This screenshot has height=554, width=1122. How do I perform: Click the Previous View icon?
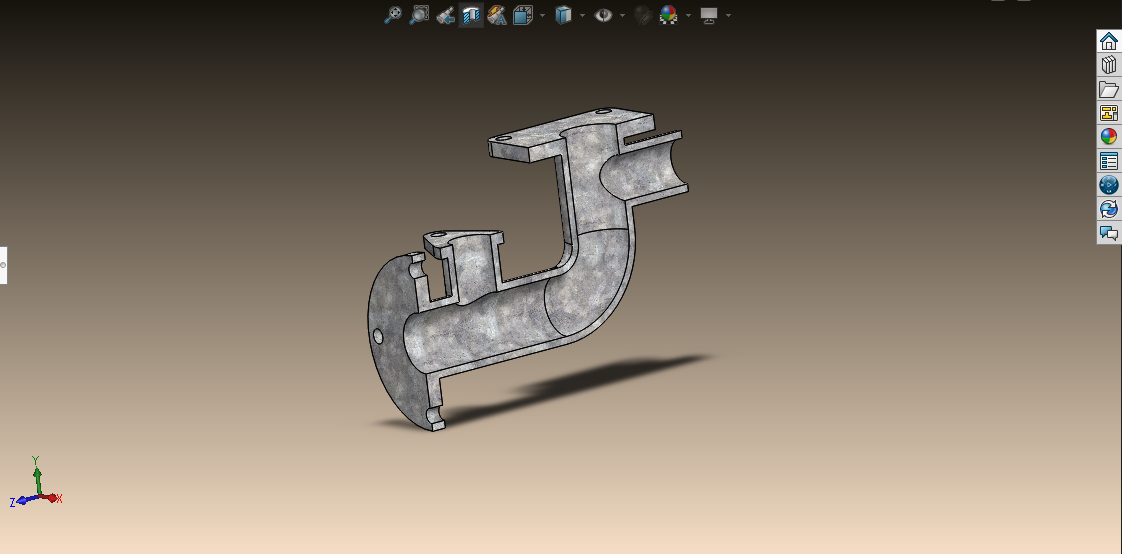pyautogui.click(x=445, y=15)
